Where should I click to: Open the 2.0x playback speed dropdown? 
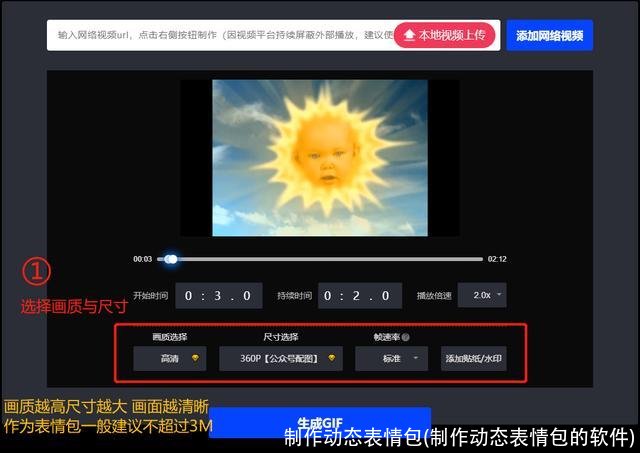[482, 295]
